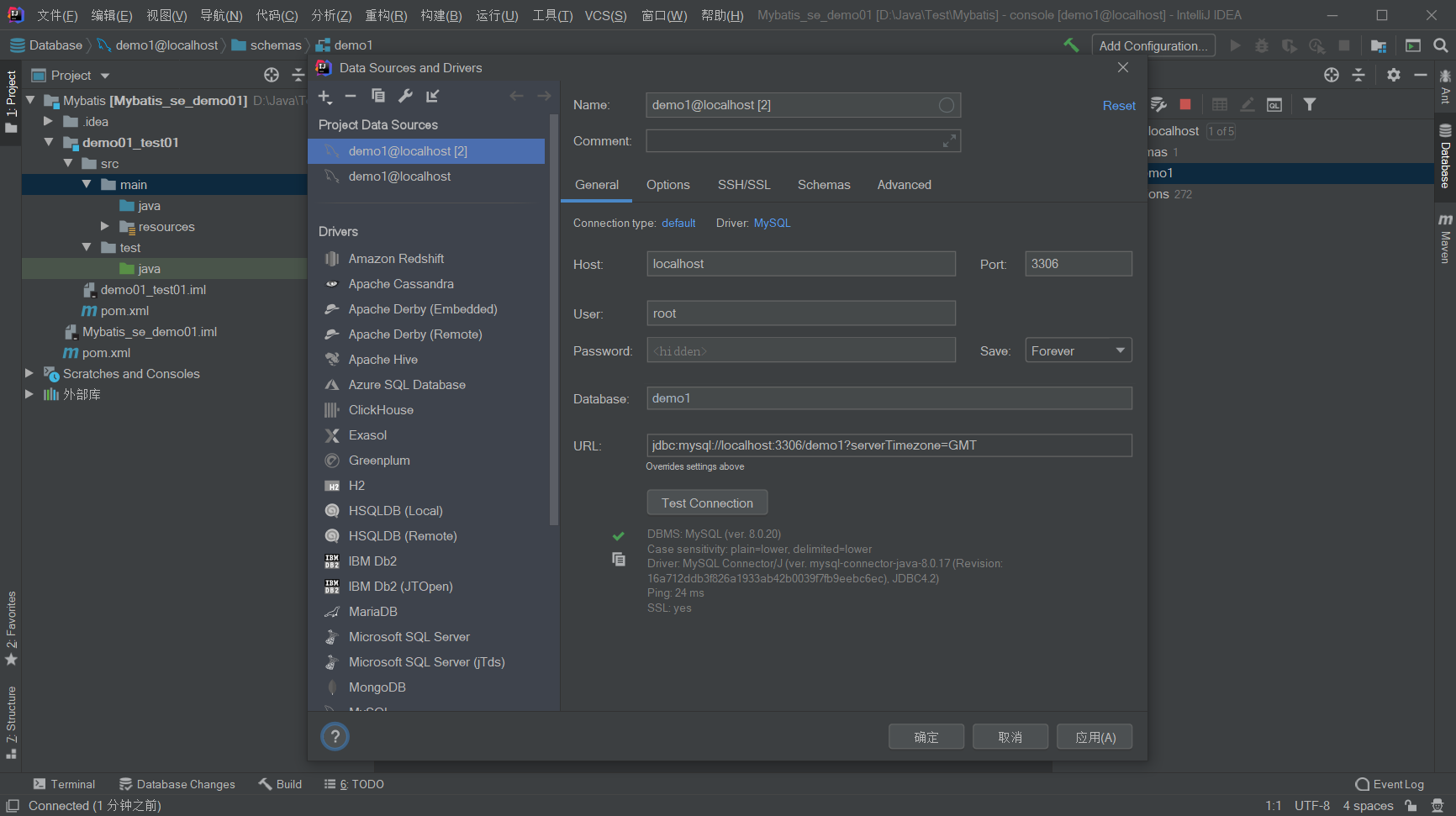
Task: Switch to the Options tab
Action: point(668,185)
